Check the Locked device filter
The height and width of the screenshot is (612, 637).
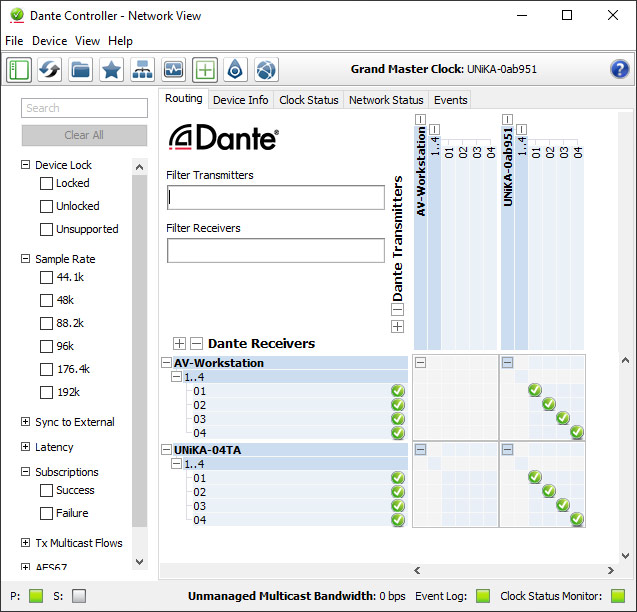(x=46, y=183)
